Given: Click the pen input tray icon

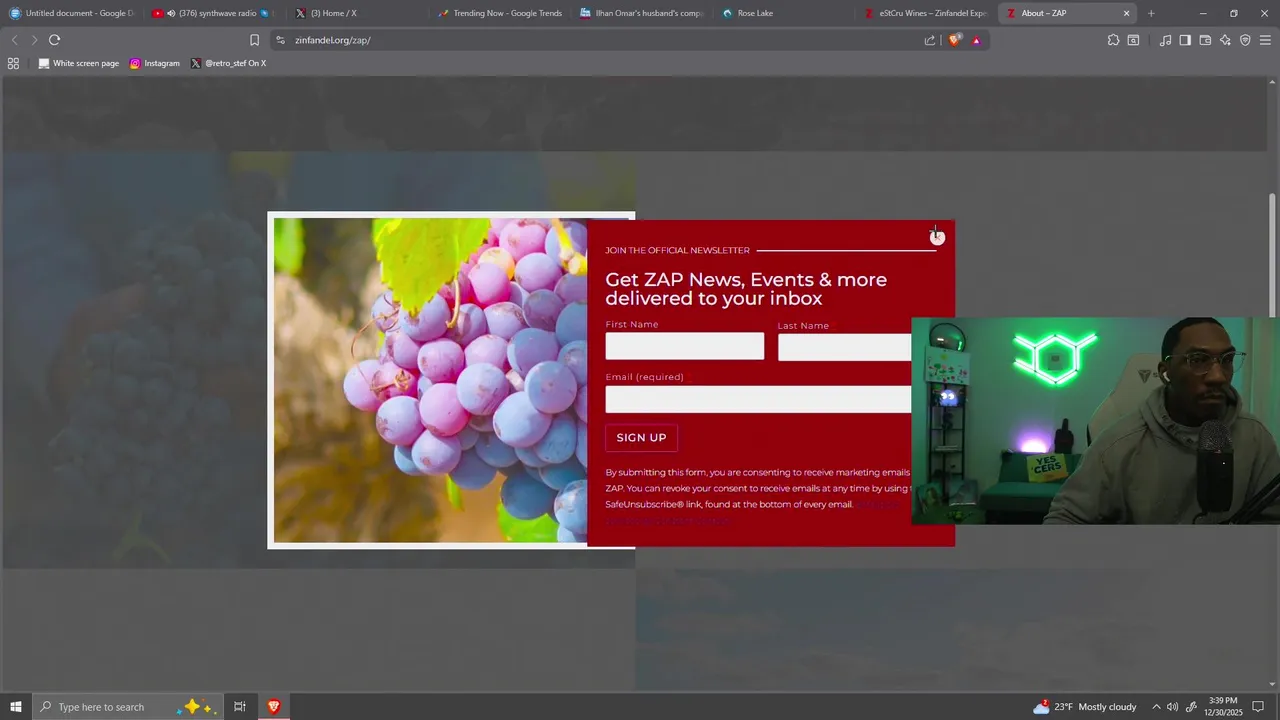Looking at the screenshot, I should pyautogui.click(x=1191, y=707).
